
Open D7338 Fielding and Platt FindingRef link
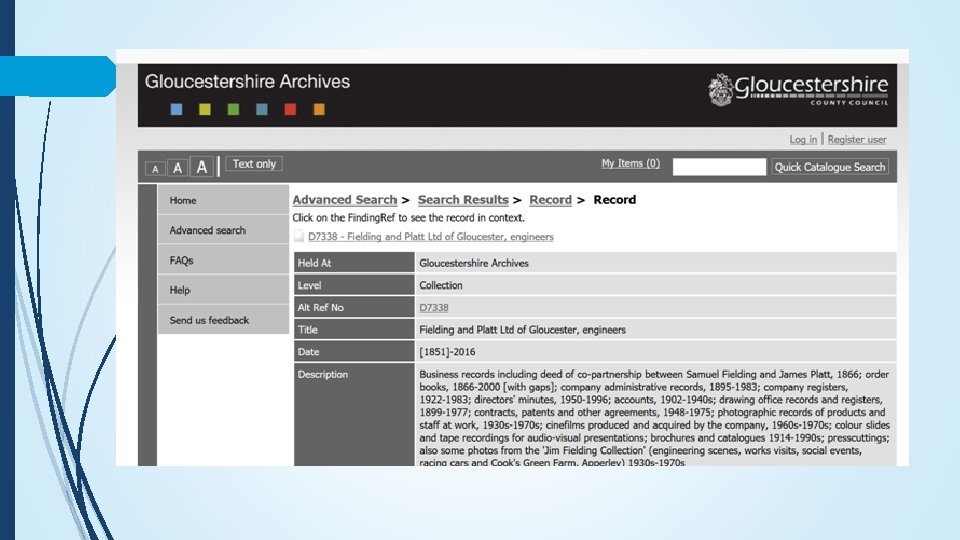click(430, 237)
